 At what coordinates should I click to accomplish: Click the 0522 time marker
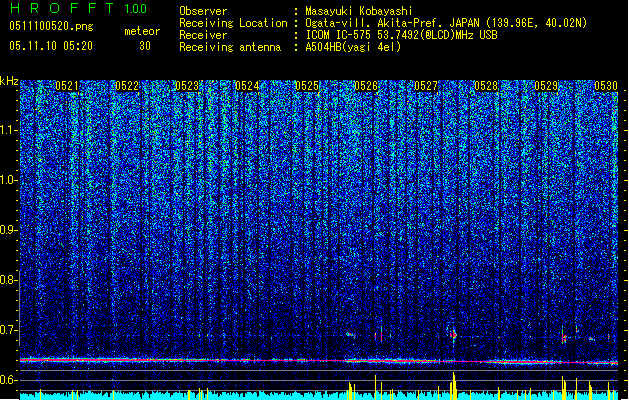pos(127,86)
